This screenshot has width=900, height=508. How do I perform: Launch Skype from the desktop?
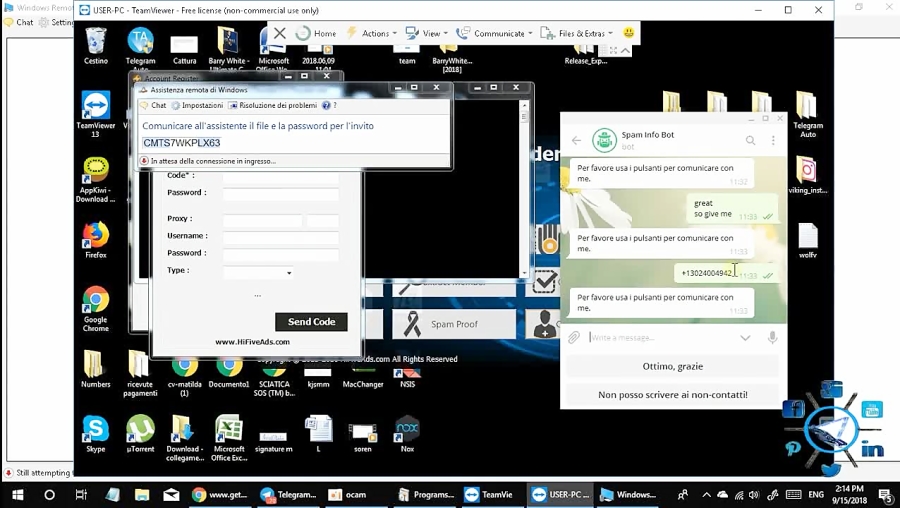[95, 433]
